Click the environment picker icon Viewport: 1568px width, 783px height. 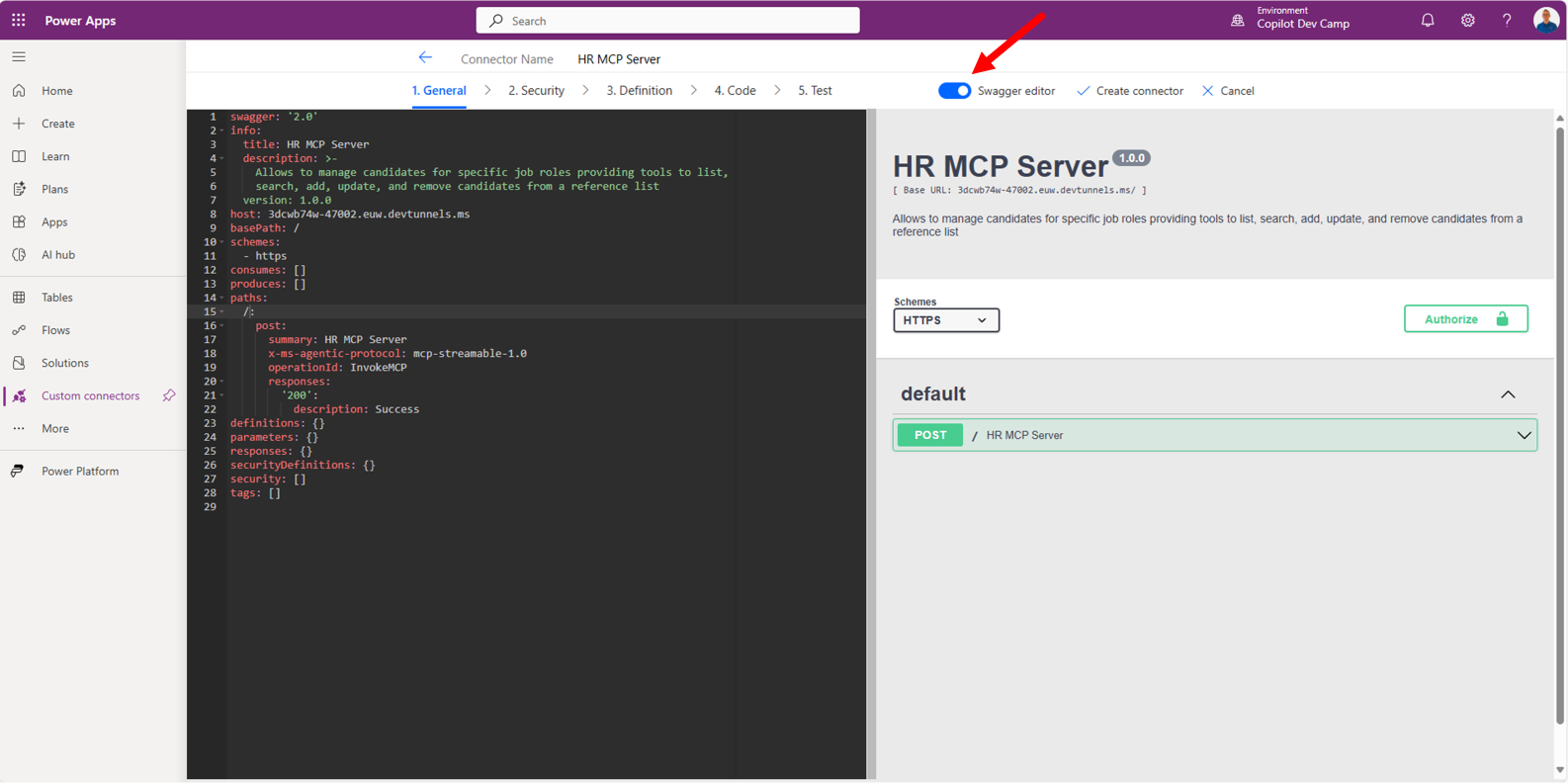(1237, 20)
